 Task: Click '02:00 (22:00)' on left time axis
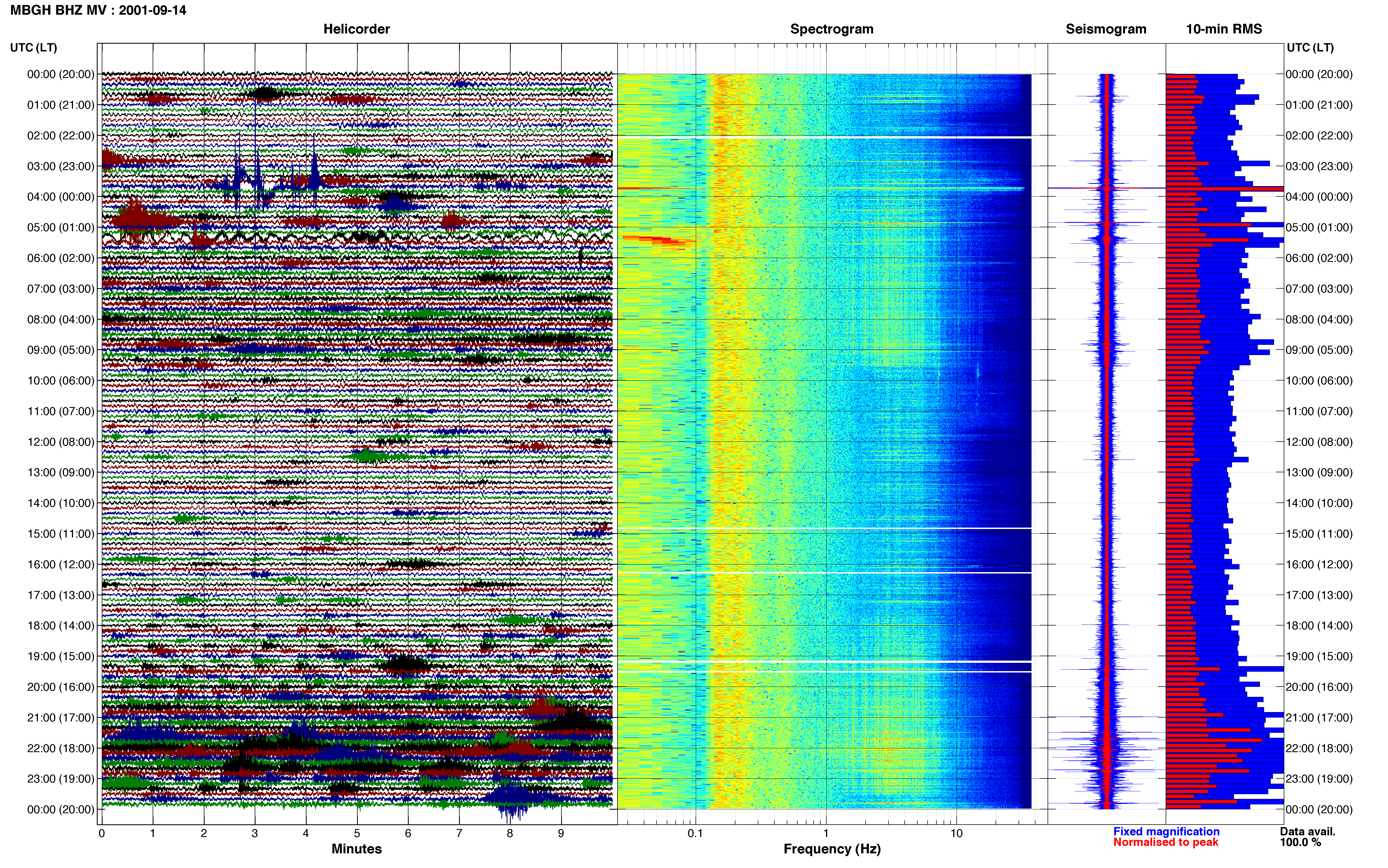click(61, 135)
